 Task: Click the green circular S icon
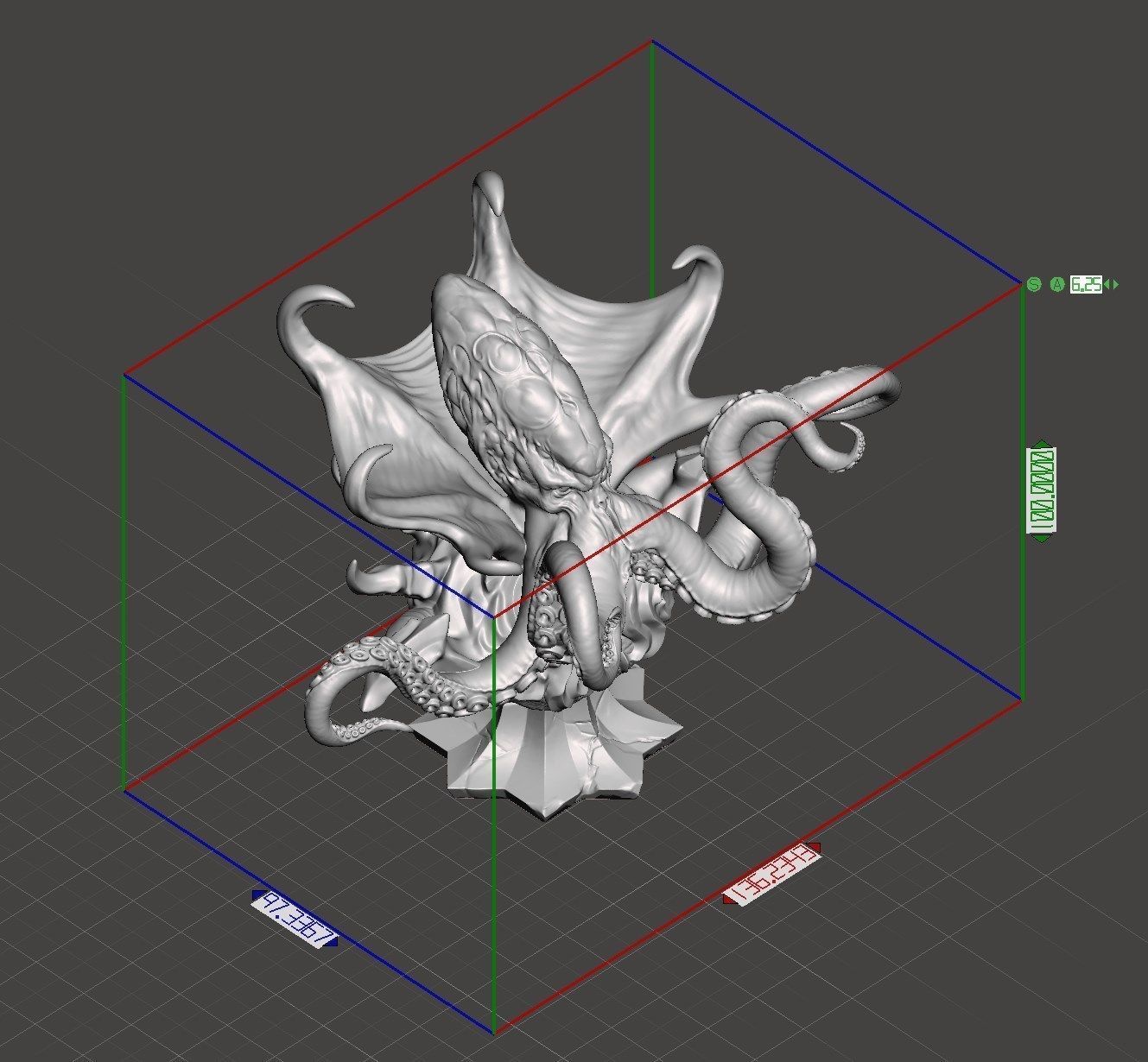(1034, 284)
